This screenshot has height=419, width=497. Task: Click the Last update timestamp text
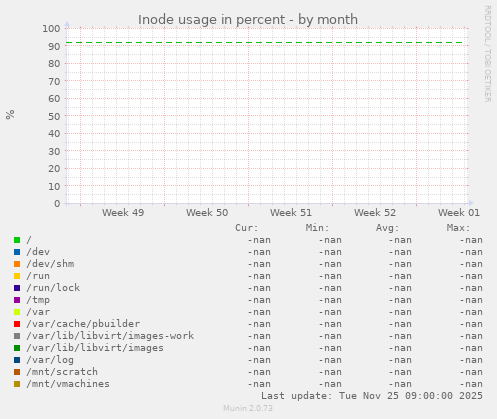[x=372, y=396]
